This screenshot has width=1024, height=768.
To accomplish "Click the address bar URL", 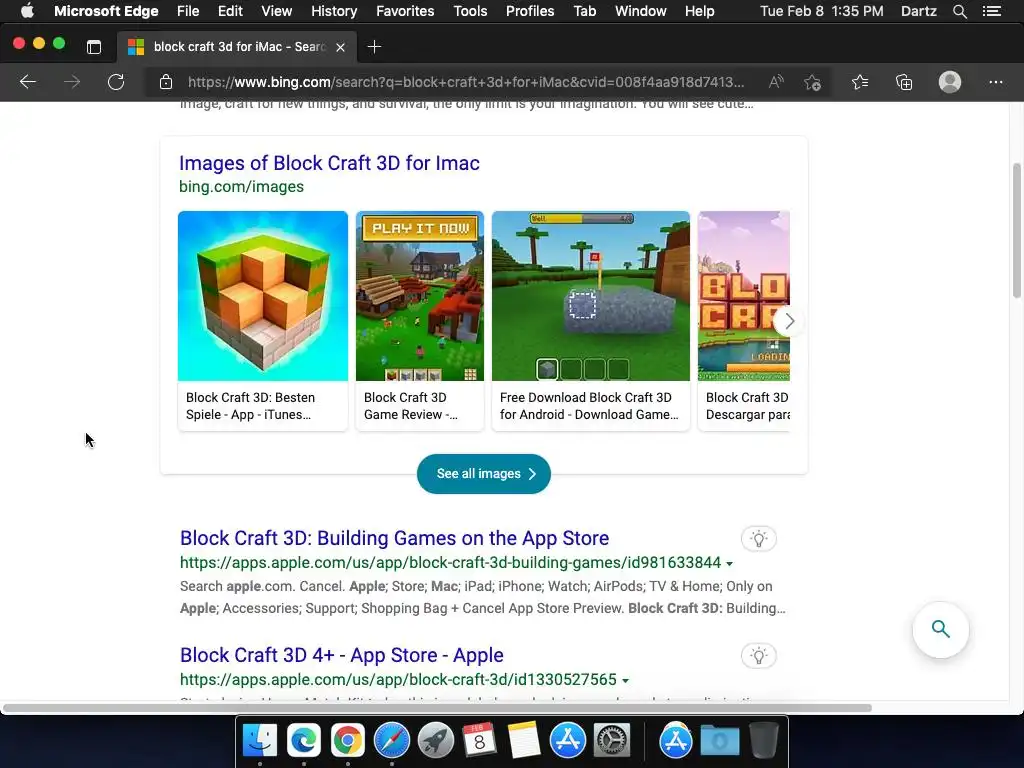I will (x=466, y=82).
